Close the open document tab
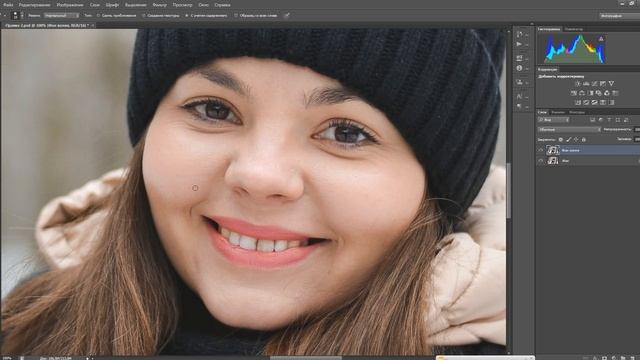This screenshot has width=640, height=360. (x=93, y=25)
